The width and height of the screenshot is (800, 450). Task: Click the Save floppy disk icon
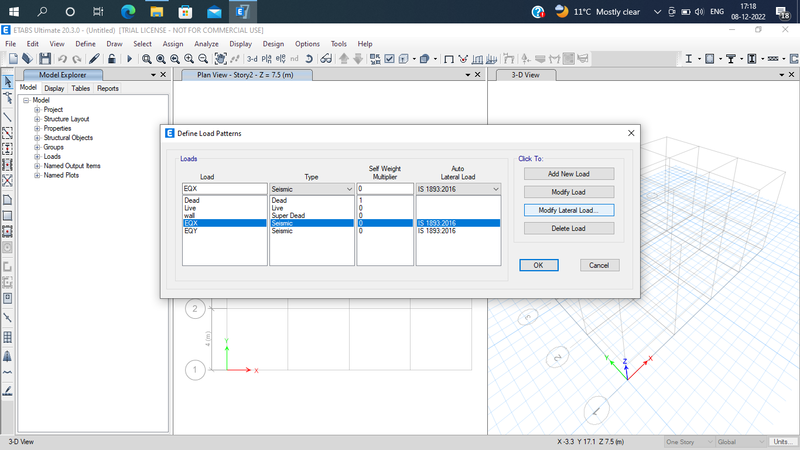coord(45,59)
